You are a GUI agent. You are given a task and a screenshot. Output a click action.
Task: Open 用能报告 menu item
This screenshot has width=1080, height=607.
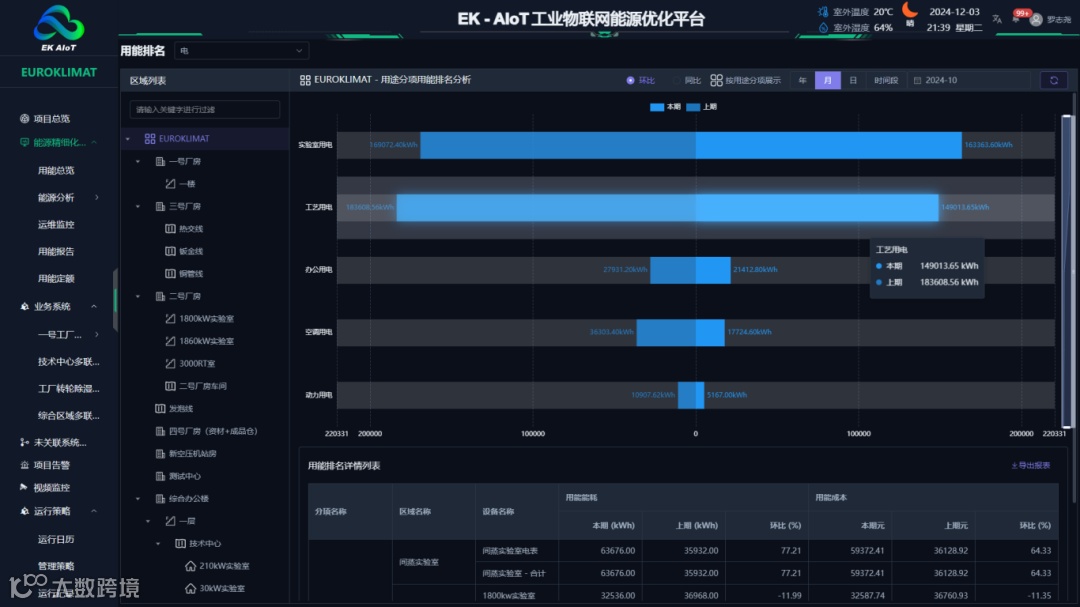(56, 251)
